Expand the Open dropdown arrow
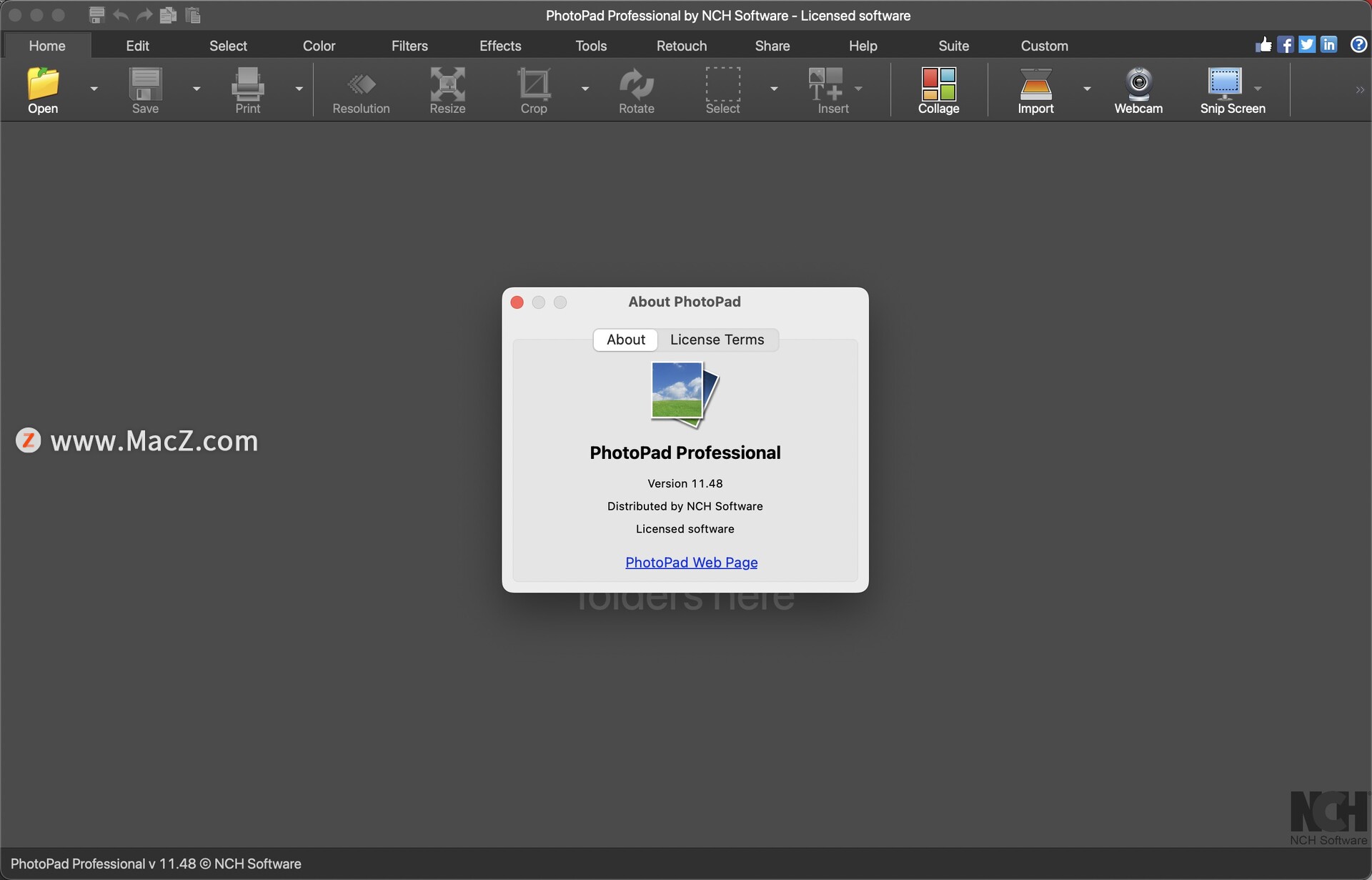This screenshot has height=880, width=1372. [x=94, y=89]
